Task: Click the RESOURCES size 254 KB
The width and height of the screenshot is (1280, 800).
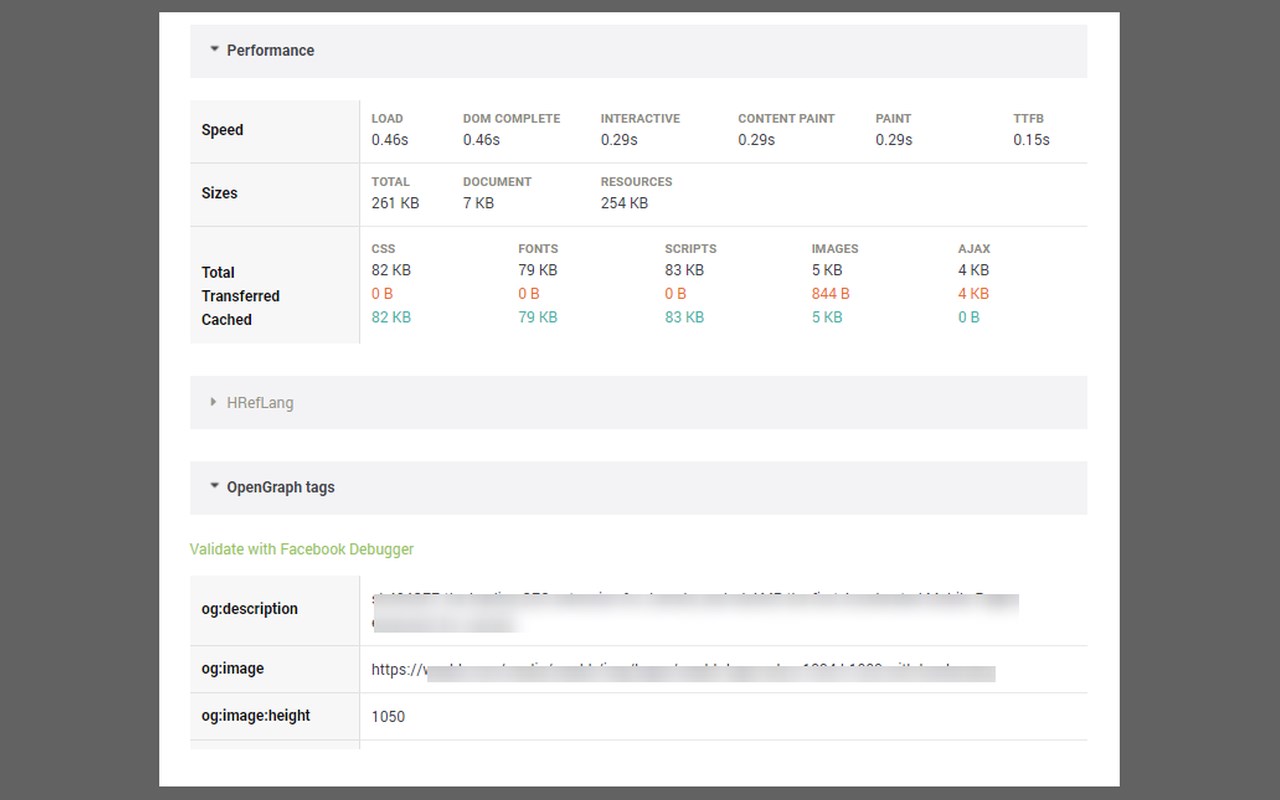Action: click(624, 203)
